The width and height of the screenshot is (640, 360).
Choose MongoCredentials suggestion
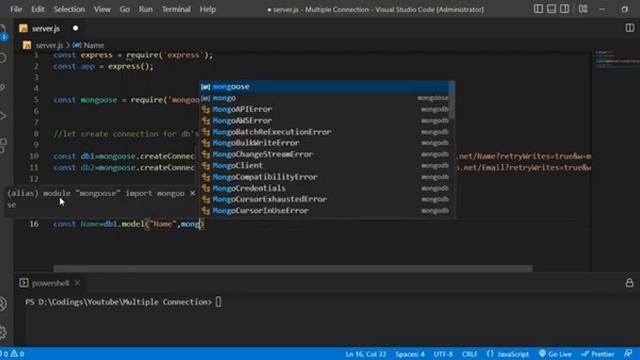(x=324, y=188)
